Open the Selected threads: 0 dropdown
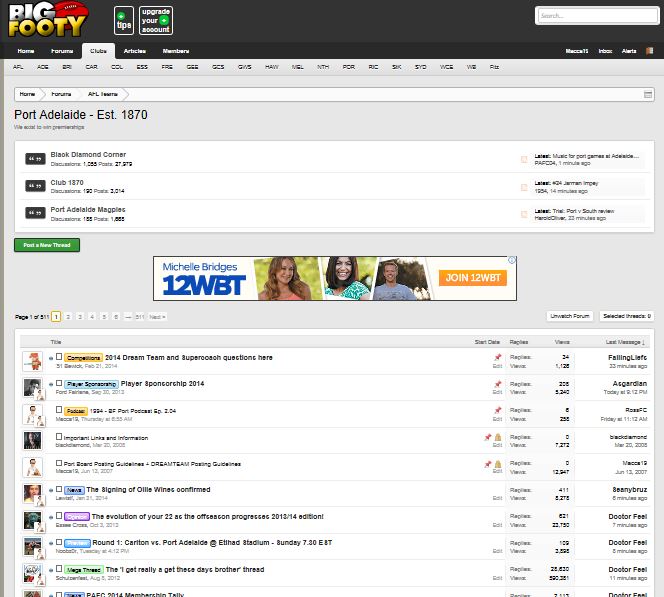Viewport: 664px width, 597px height. pos(626,316)
